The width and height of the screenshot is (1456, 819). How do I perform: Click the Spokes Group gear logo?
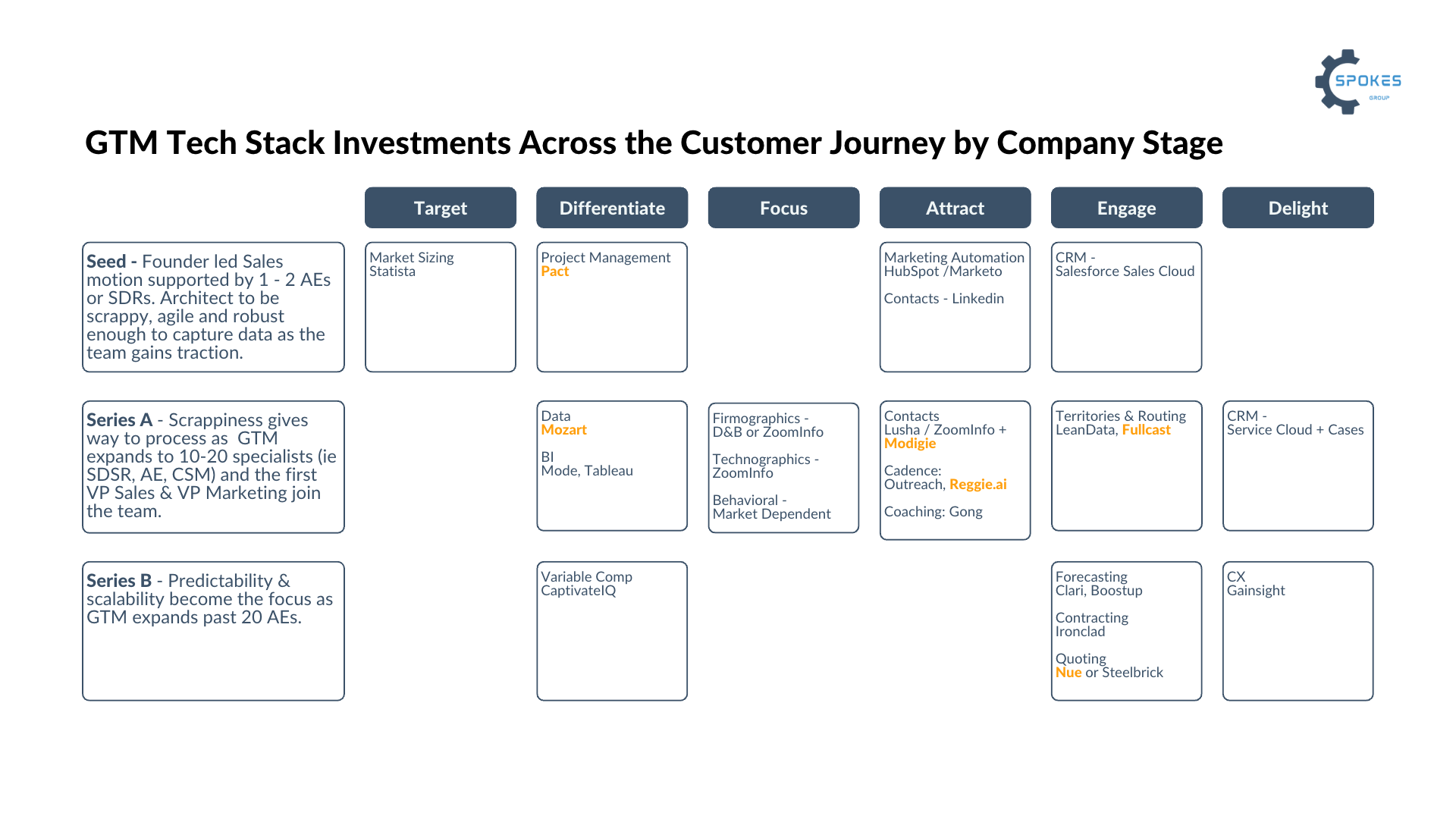coord(1357,82)
